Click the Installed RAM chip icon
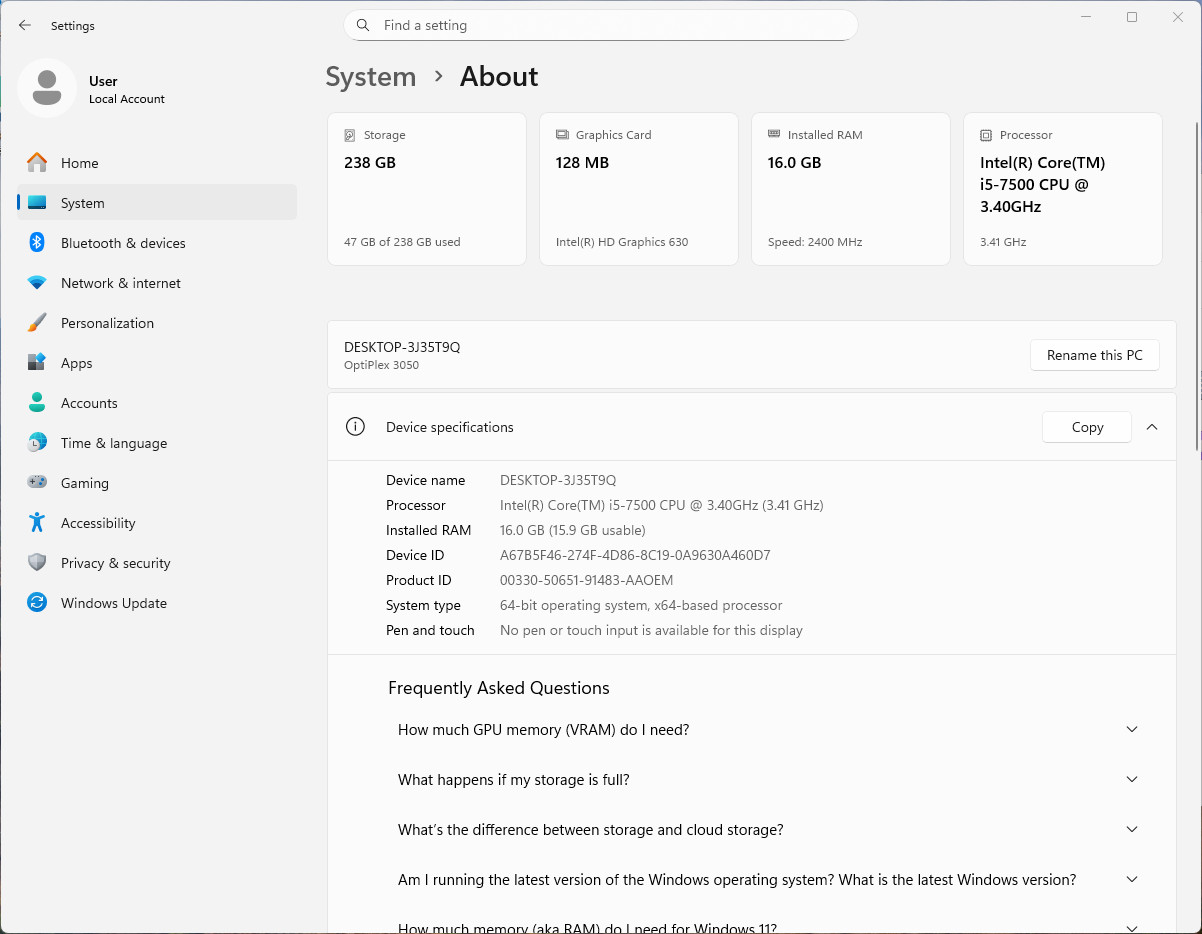 pos(774,134)
